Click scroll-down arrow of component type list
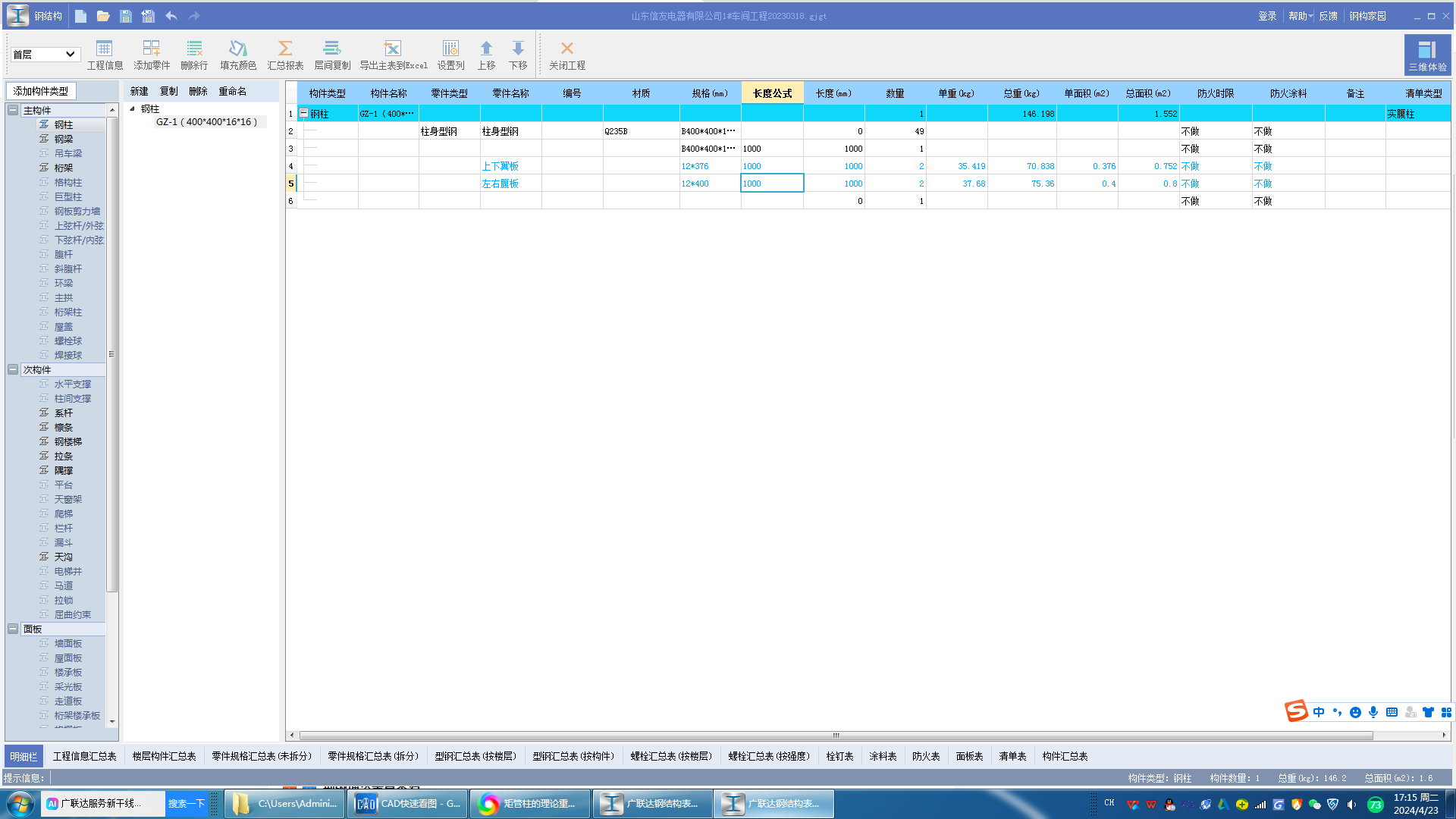Image resolution: width=1456 pixels, height=819 pixels. point(112,723)
